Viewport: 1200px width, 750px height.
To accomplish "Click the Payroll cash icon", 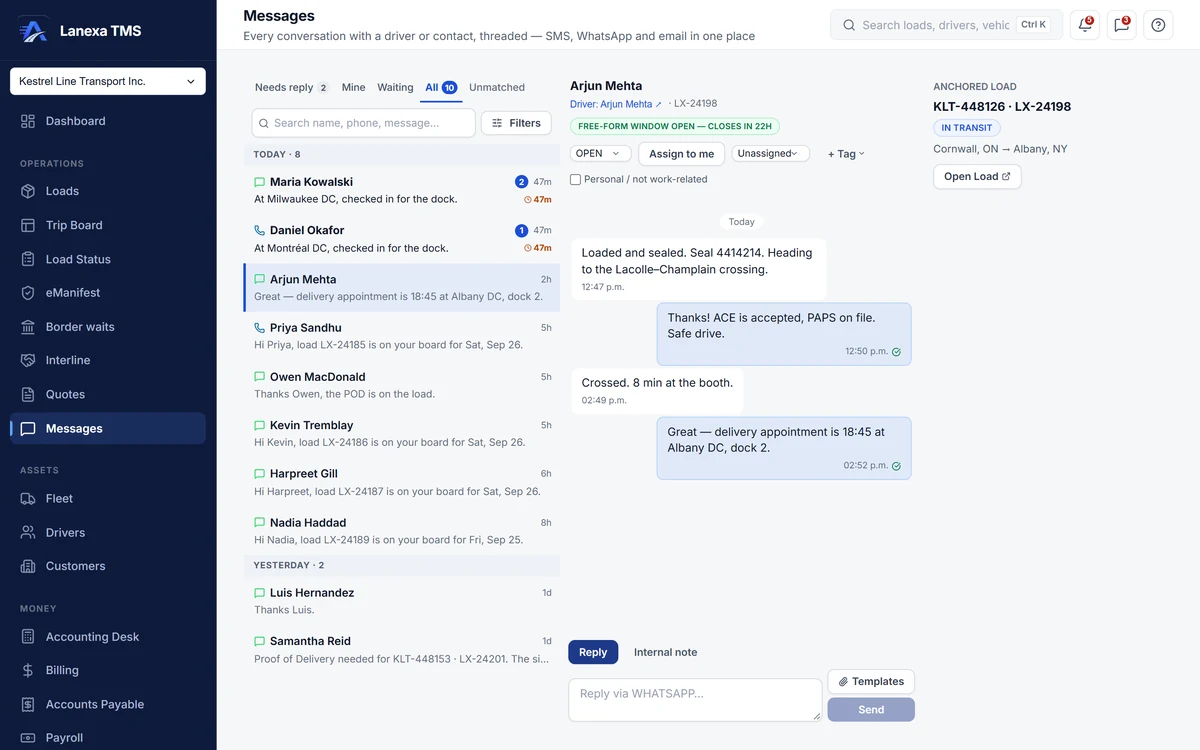I will point(28,738).
